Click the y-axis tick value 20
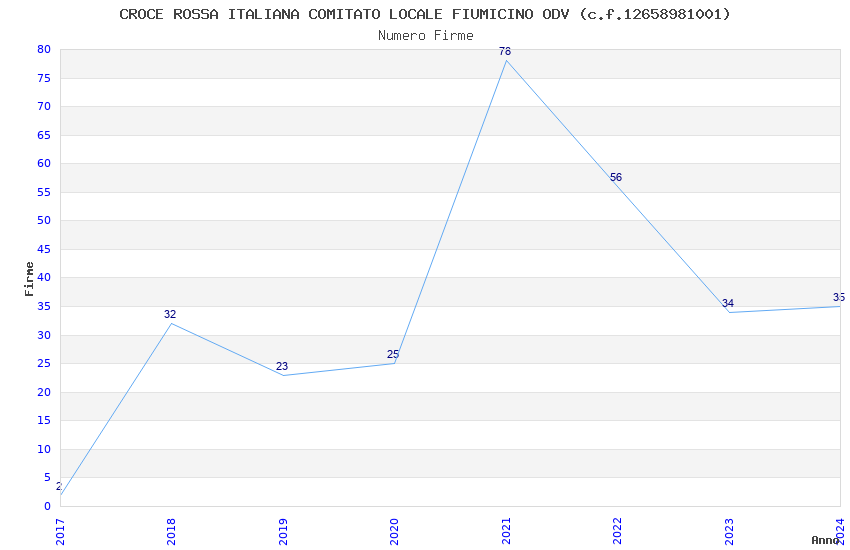This screenshot has width=850, height=550. (x=44, y=392)
